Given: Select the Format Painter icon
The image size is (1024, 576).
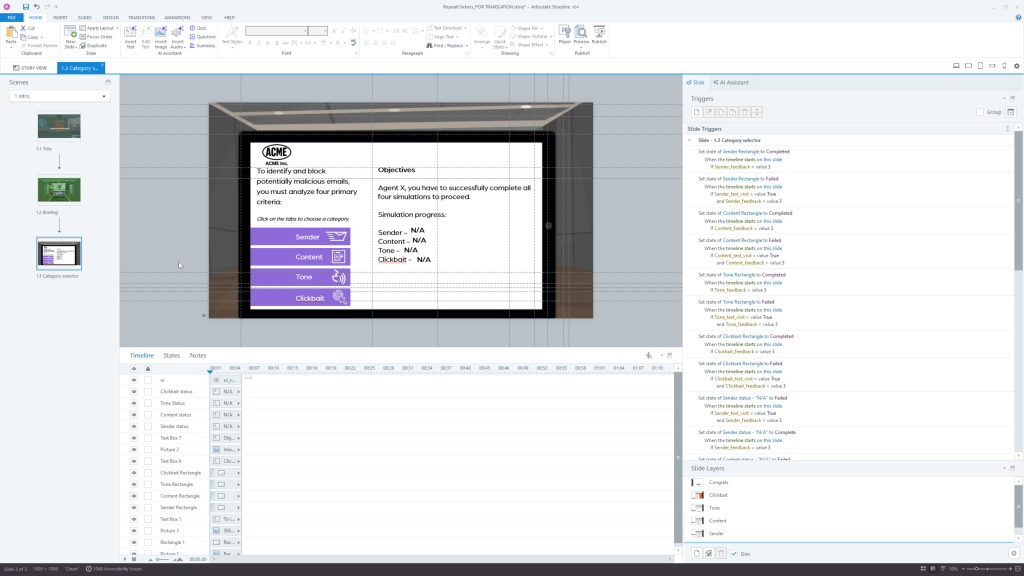Looking at the screenshot, I should (24, 45).
